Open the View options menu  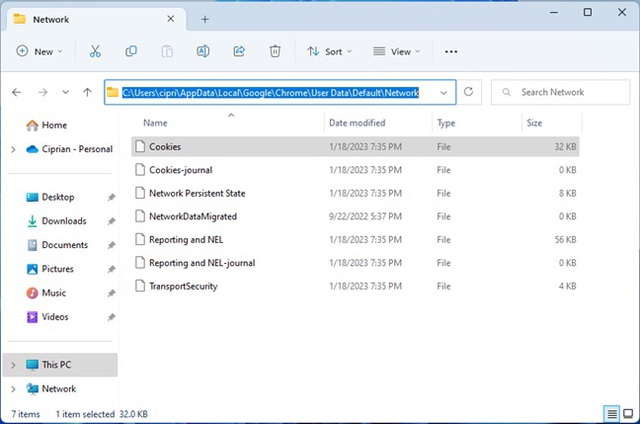click(396, 51)
